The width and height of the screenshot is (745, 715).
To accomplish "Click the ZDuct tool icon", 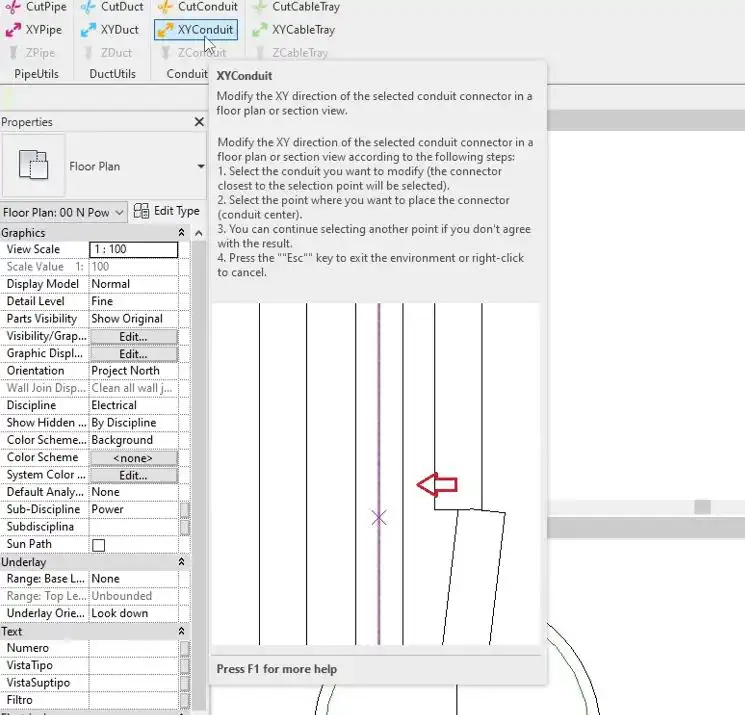I will point(88,53).
